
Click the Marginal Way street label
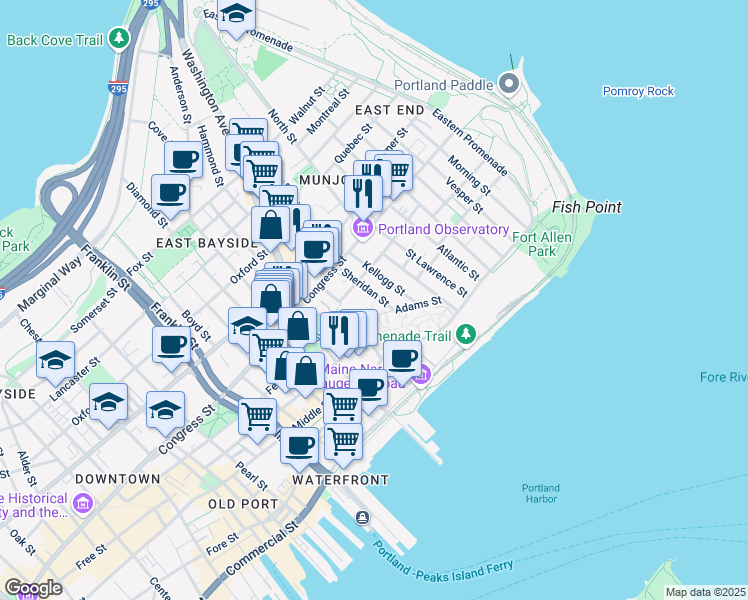pyautogui.click(x=50, y=284)
